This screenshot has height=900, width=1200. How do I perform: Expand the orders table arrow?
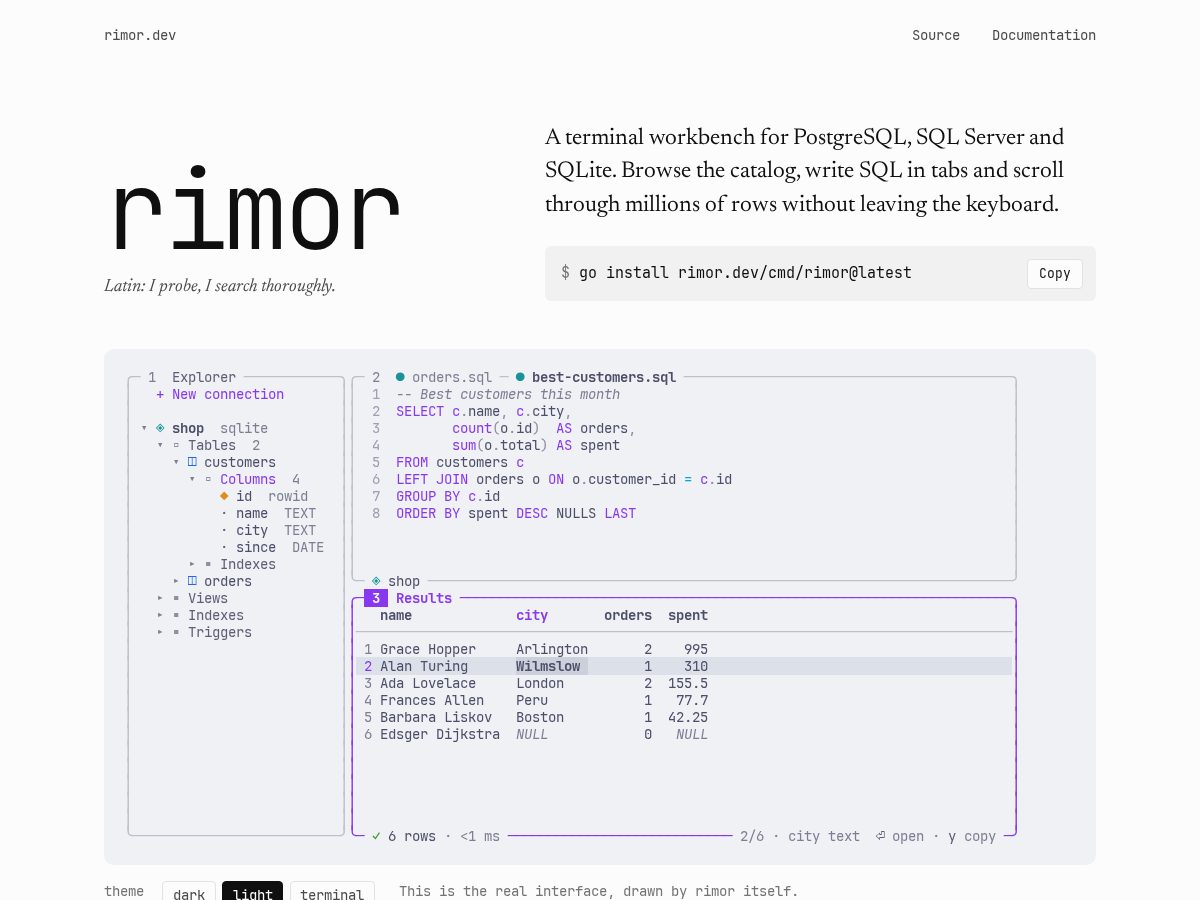pos(176,581)
